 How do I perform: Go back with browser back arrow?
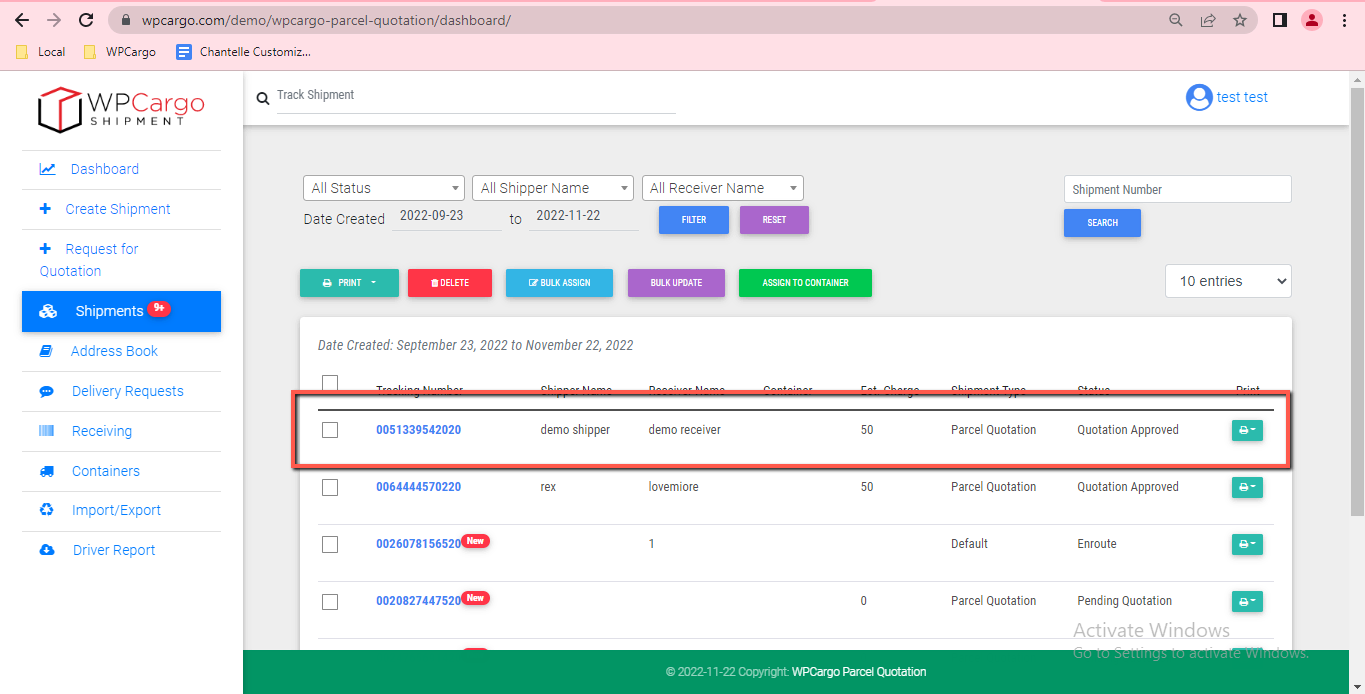[22, 20]
